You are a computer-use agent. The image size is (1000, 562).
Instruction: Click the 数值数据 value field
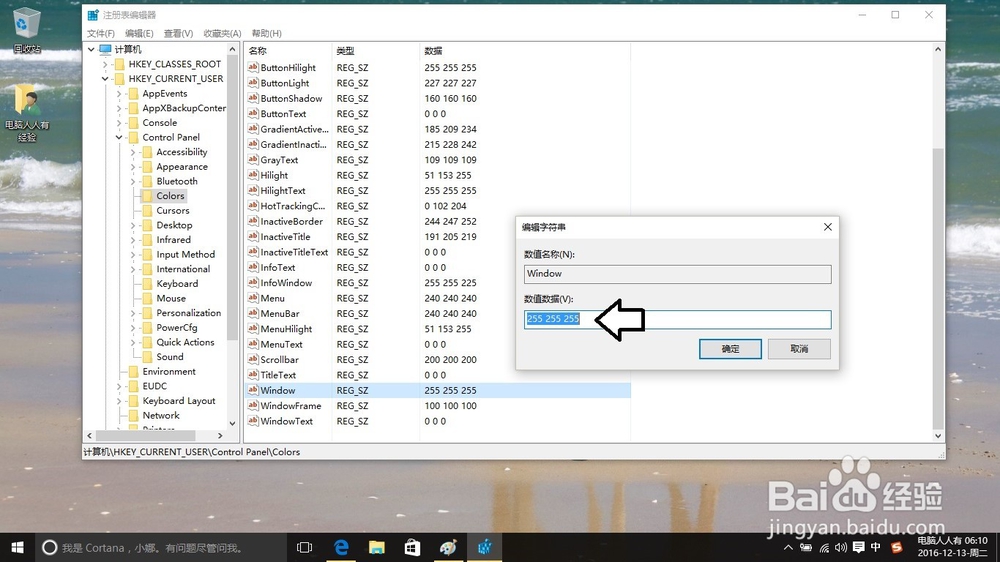pyautogui.click(x=677, y=319)
